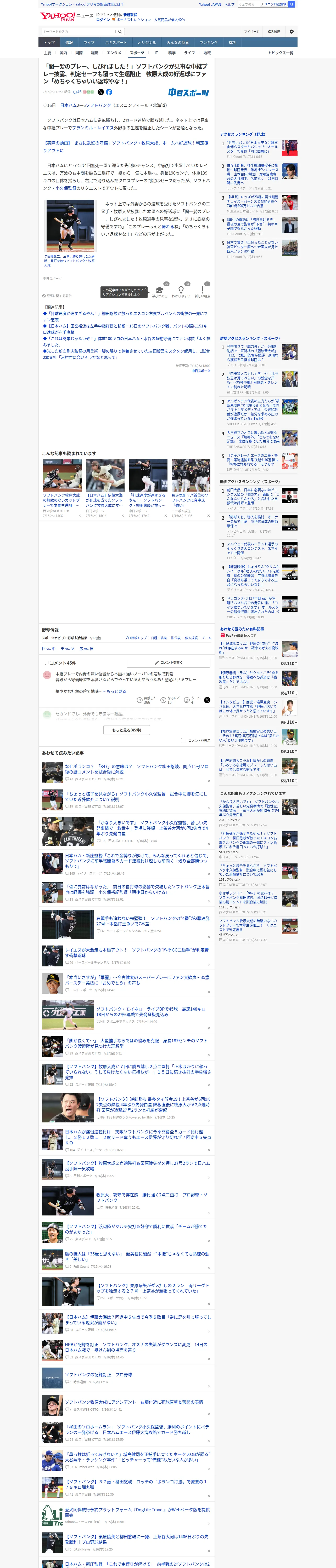Viewport: 336px width, 1568px height.
Task: React with わかりやすい lightbulb icon
Action: coord(181,290)
